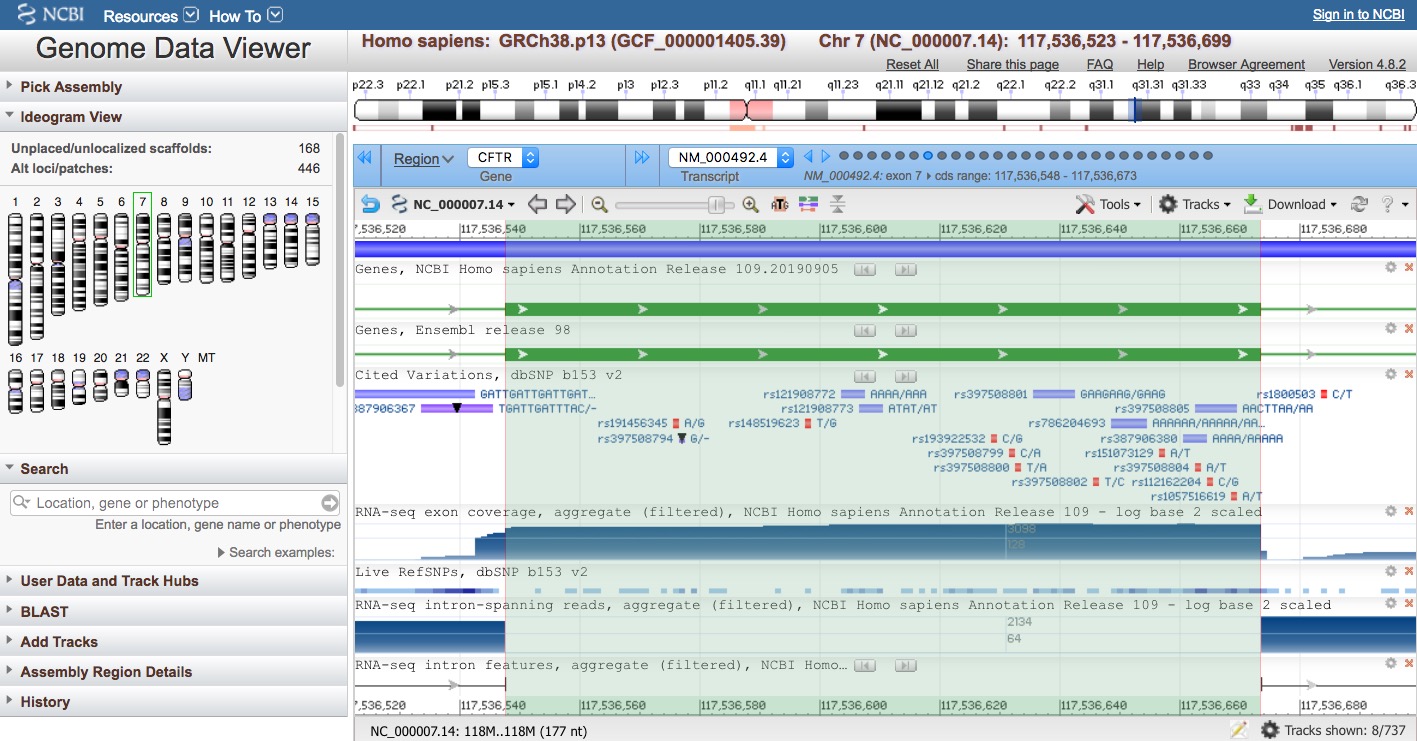
Task: Click the Tracks shown gear icon in footer
Action: pyautogui.click(x=1270, y=729)
